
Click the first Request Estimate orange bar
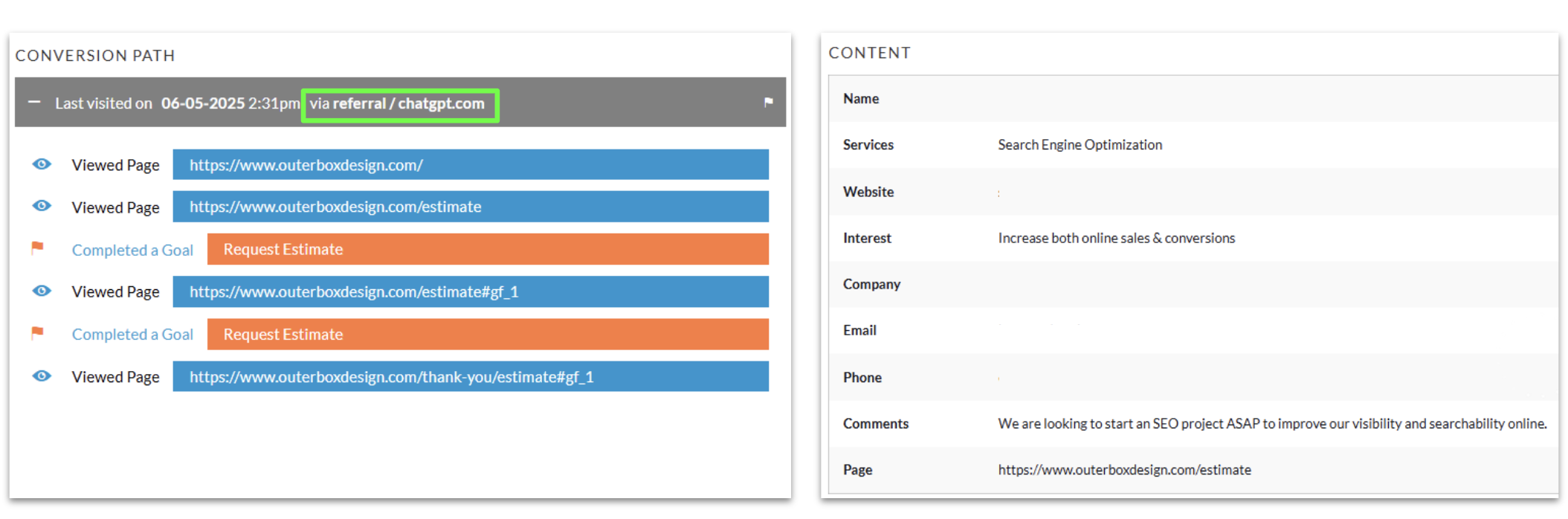487,249
